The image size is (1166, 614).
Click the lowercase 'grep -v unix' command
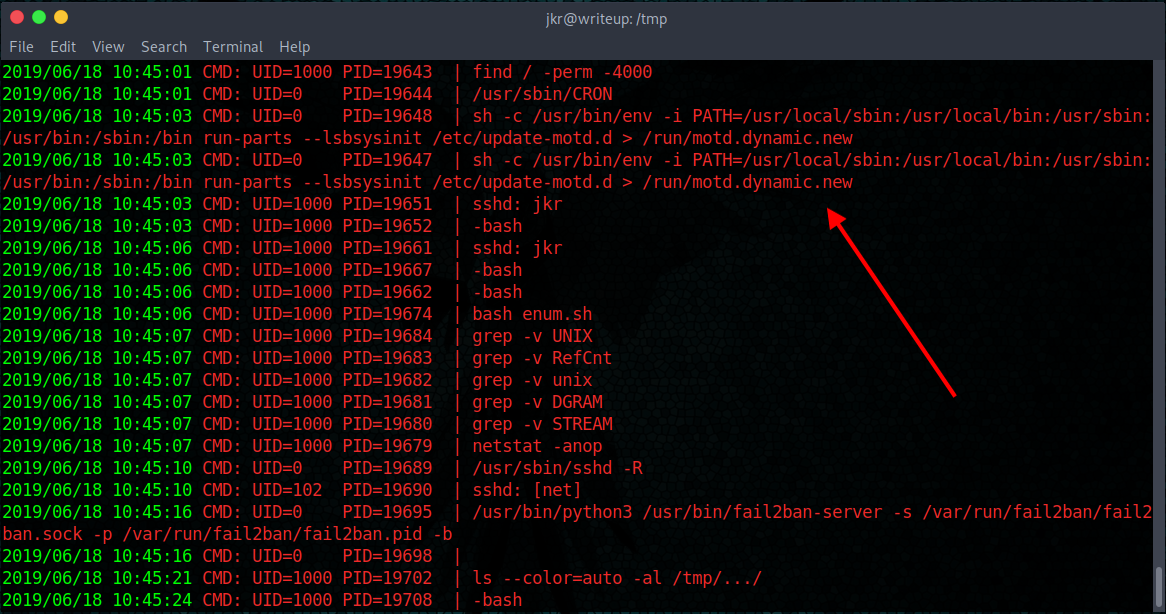[532, 380]
